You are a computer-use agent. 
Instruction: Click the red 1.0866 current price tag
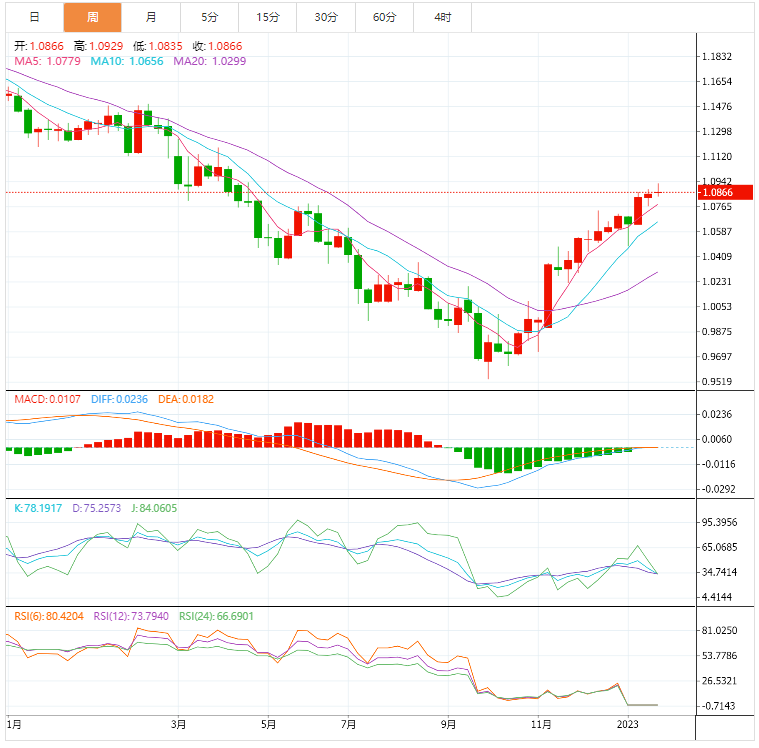[725, 192]
